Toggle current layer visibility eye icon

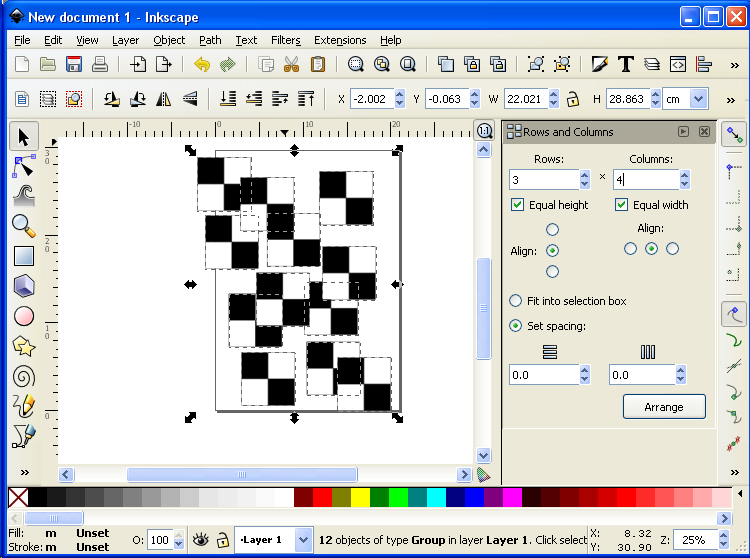tap(200, 540)
